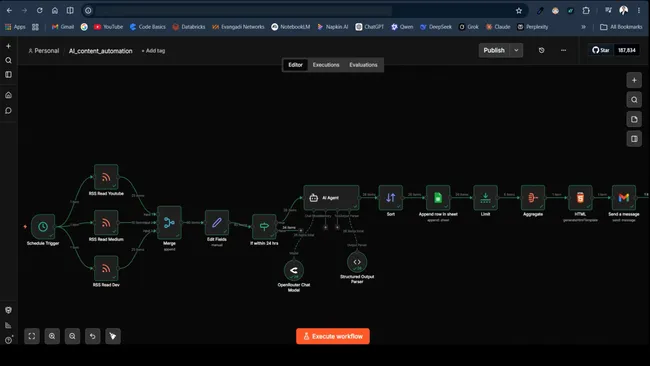Click the fit-to-view canvas button
The image size is (650, 366).
click(32, 336)
